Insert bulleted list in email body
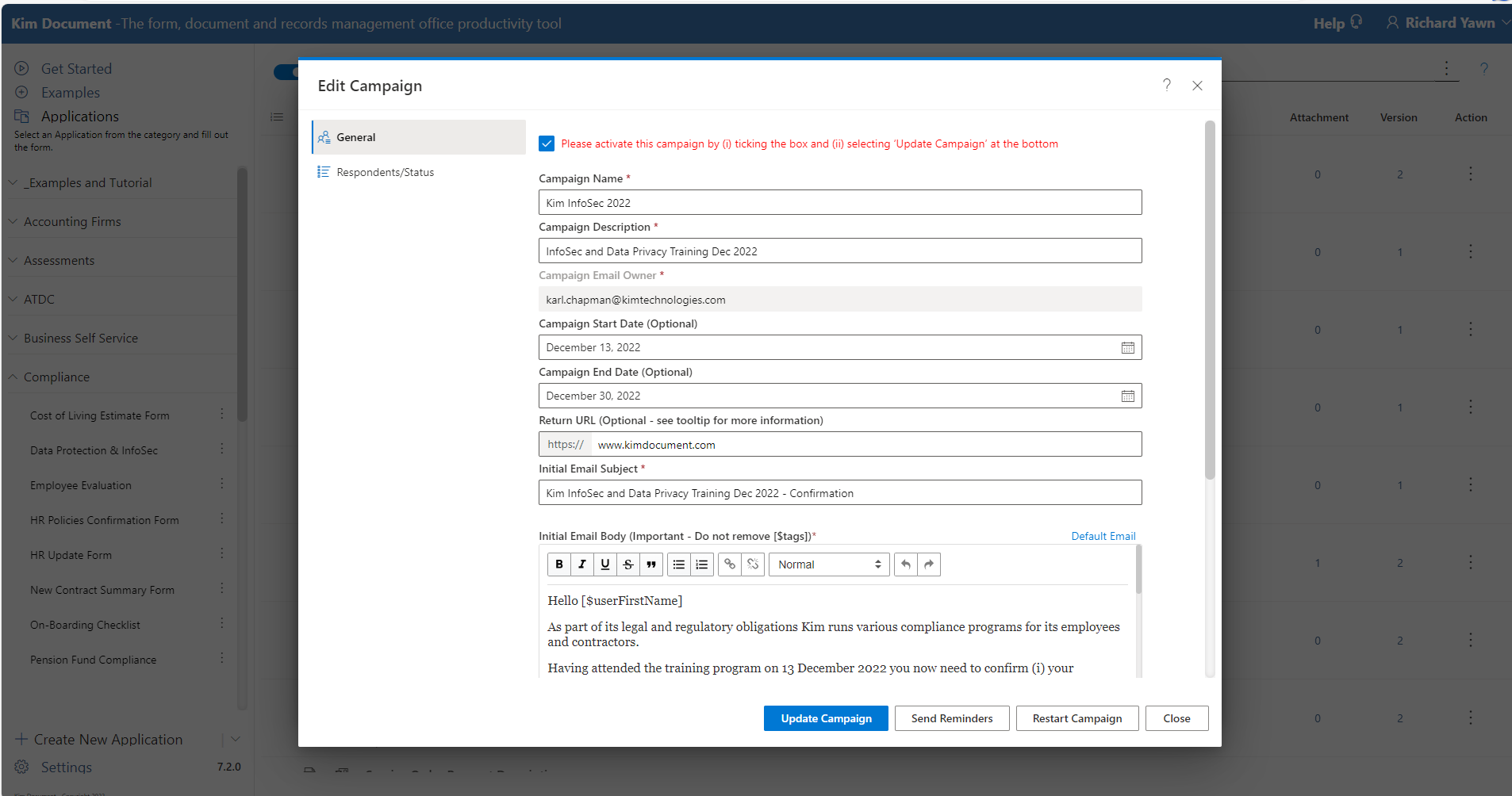The image size is (1512, 796). tap(679, 564)
